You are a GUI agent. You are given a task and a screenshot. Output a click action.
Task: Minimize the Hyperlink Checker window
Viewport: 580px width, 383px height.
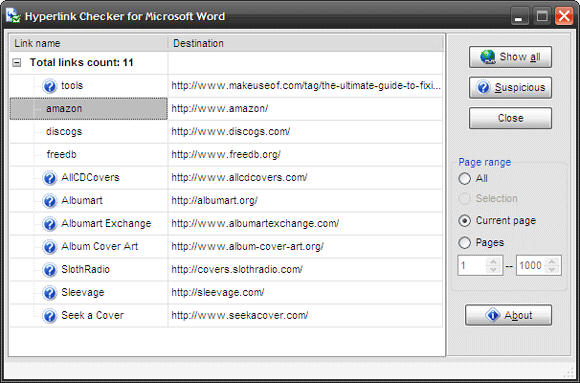pos(519,17)
